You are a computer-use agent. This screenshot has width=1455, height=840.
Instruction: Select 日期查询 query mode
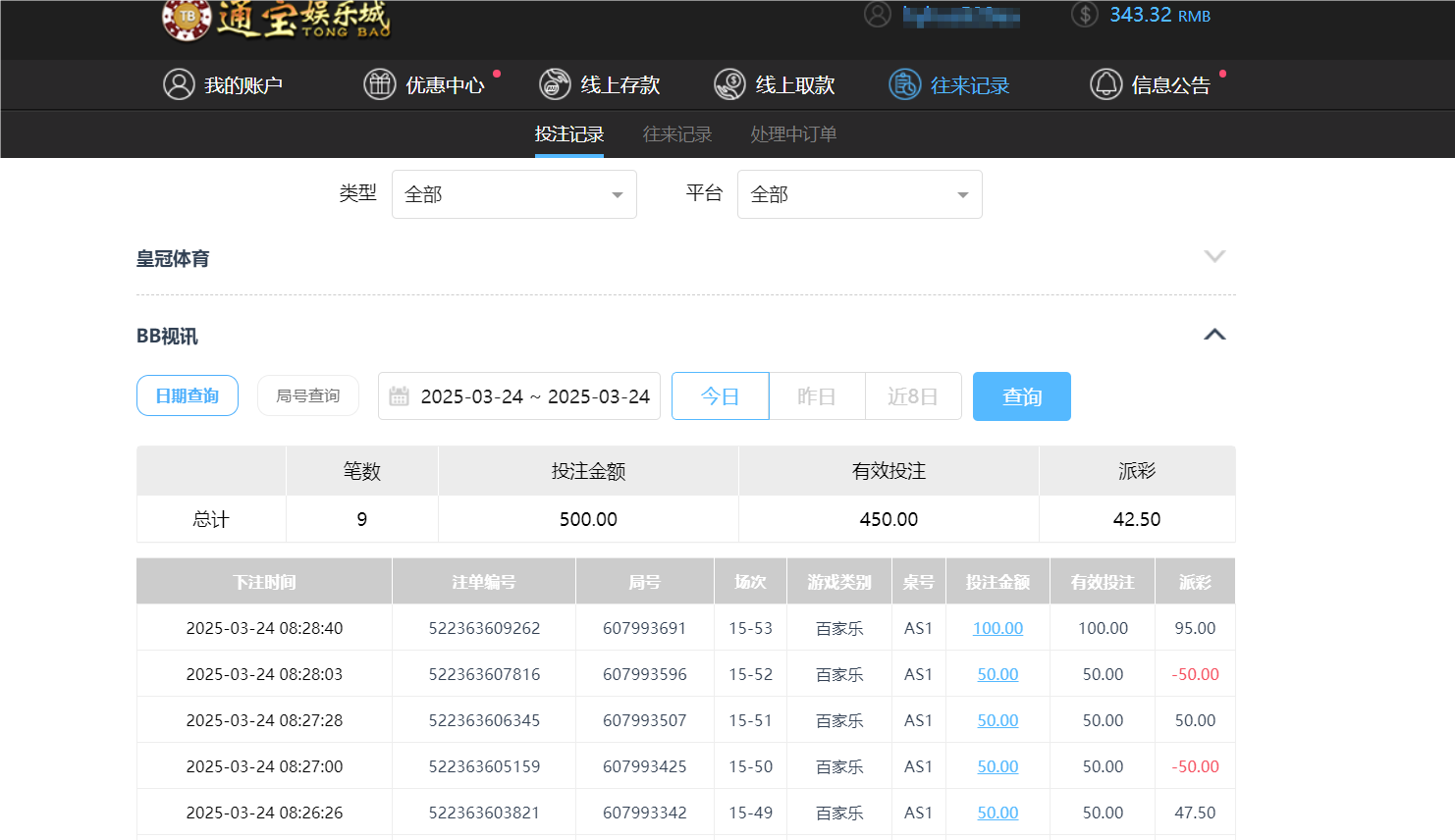pos(187,395)
